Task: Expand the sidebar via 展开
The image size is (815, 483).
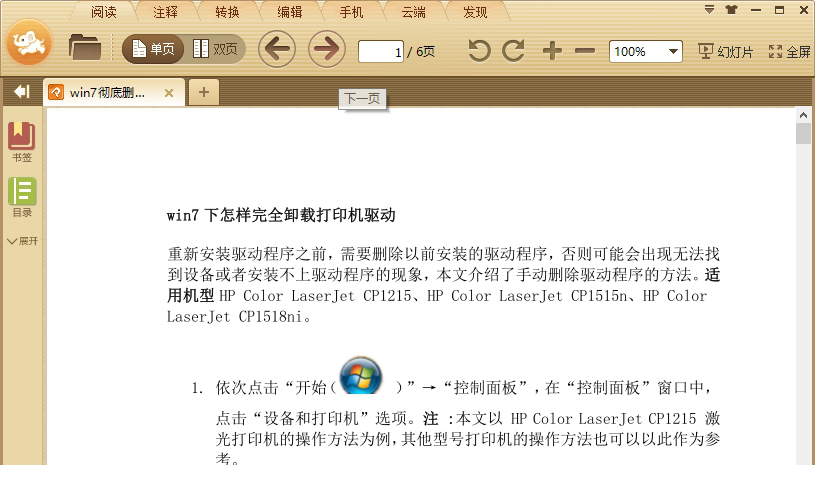Action: (21, 241)
